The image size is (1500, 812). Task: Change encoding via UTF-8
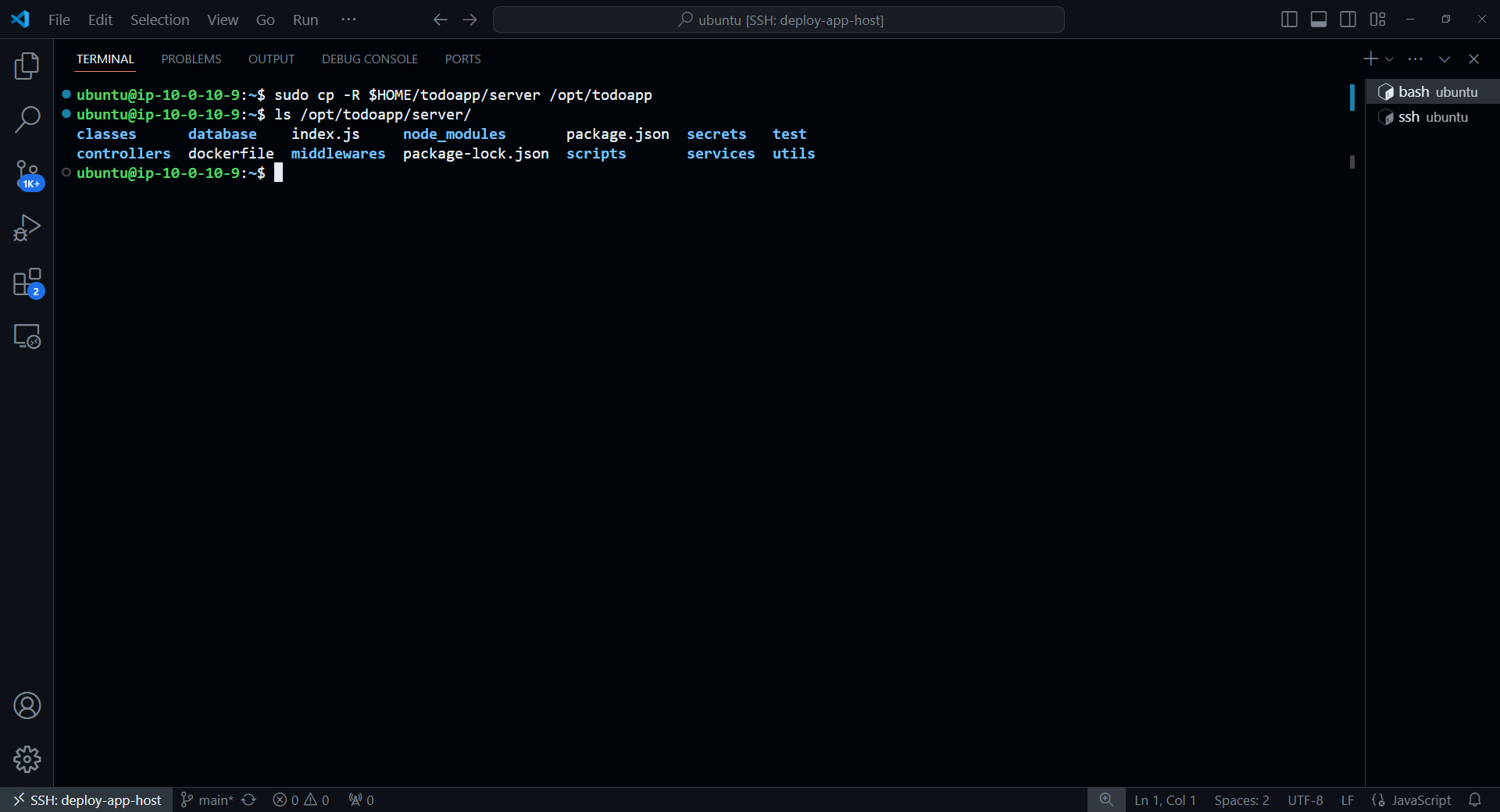coord(1305,800)
